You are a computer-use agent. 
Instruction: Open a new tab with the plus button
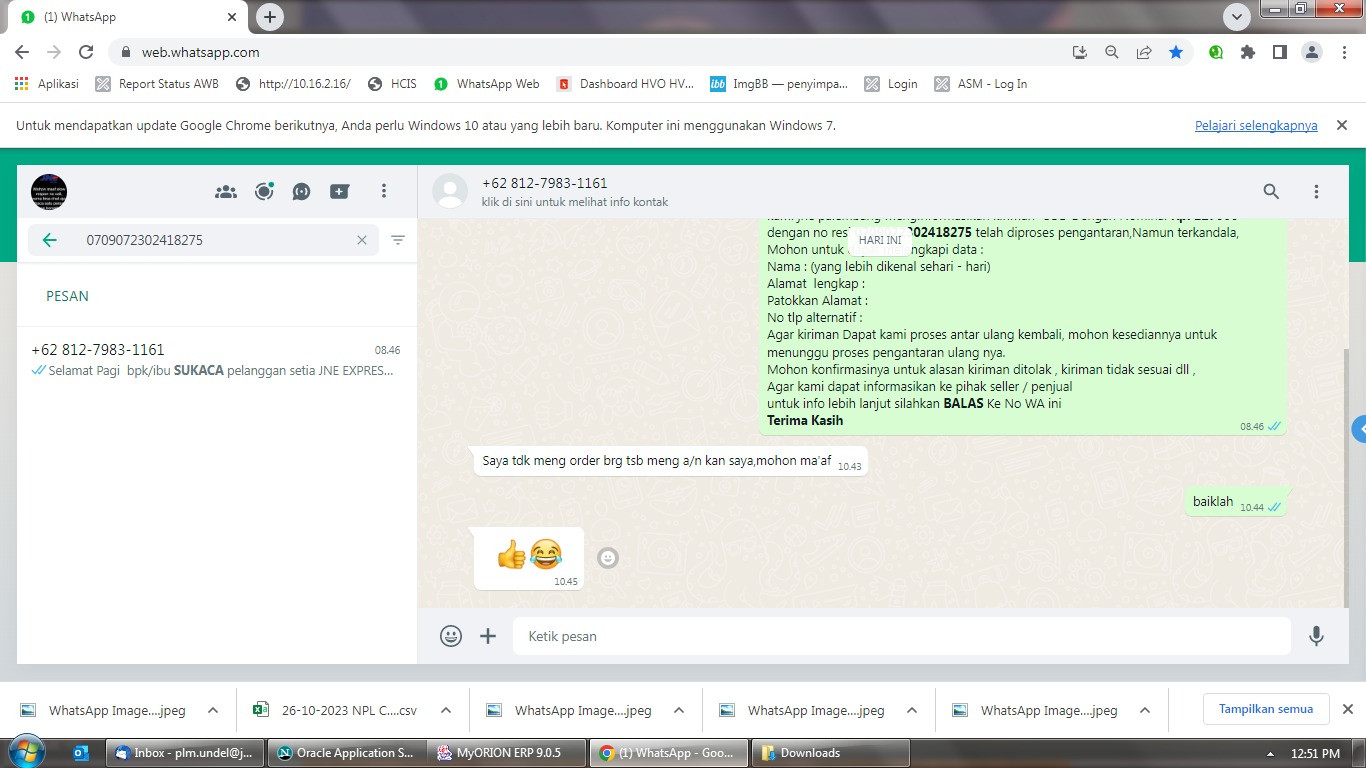click(270, 17)
